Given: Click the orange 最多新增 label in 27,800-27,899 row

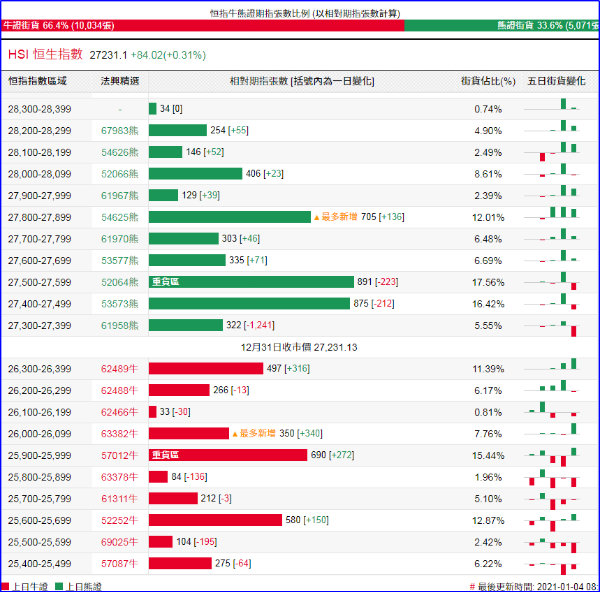Looking at the screenshot, I should click(x=336, y=217).
